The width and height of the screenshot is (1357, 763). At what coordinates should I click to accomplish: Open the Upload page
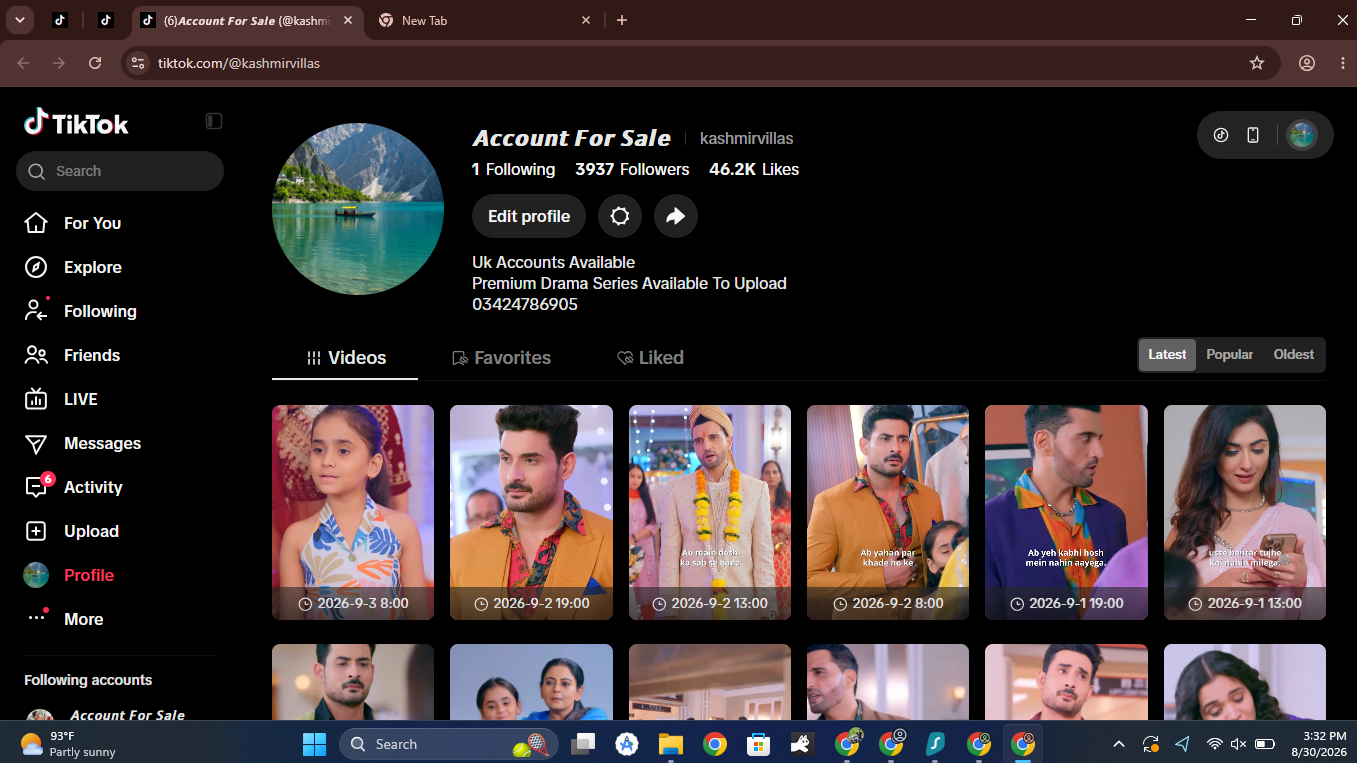pyautogui.click(x=71, y=531)
